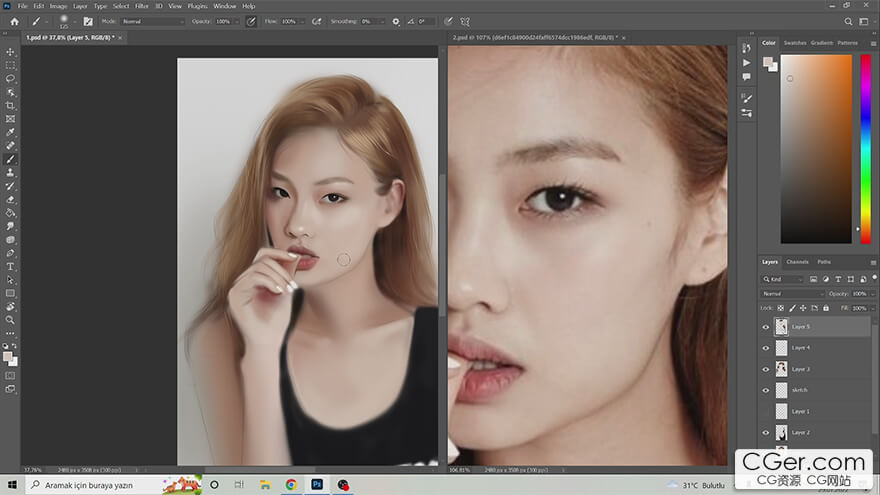
Task: Open the Search icon in options bar
Action: [x=848, y=21]
